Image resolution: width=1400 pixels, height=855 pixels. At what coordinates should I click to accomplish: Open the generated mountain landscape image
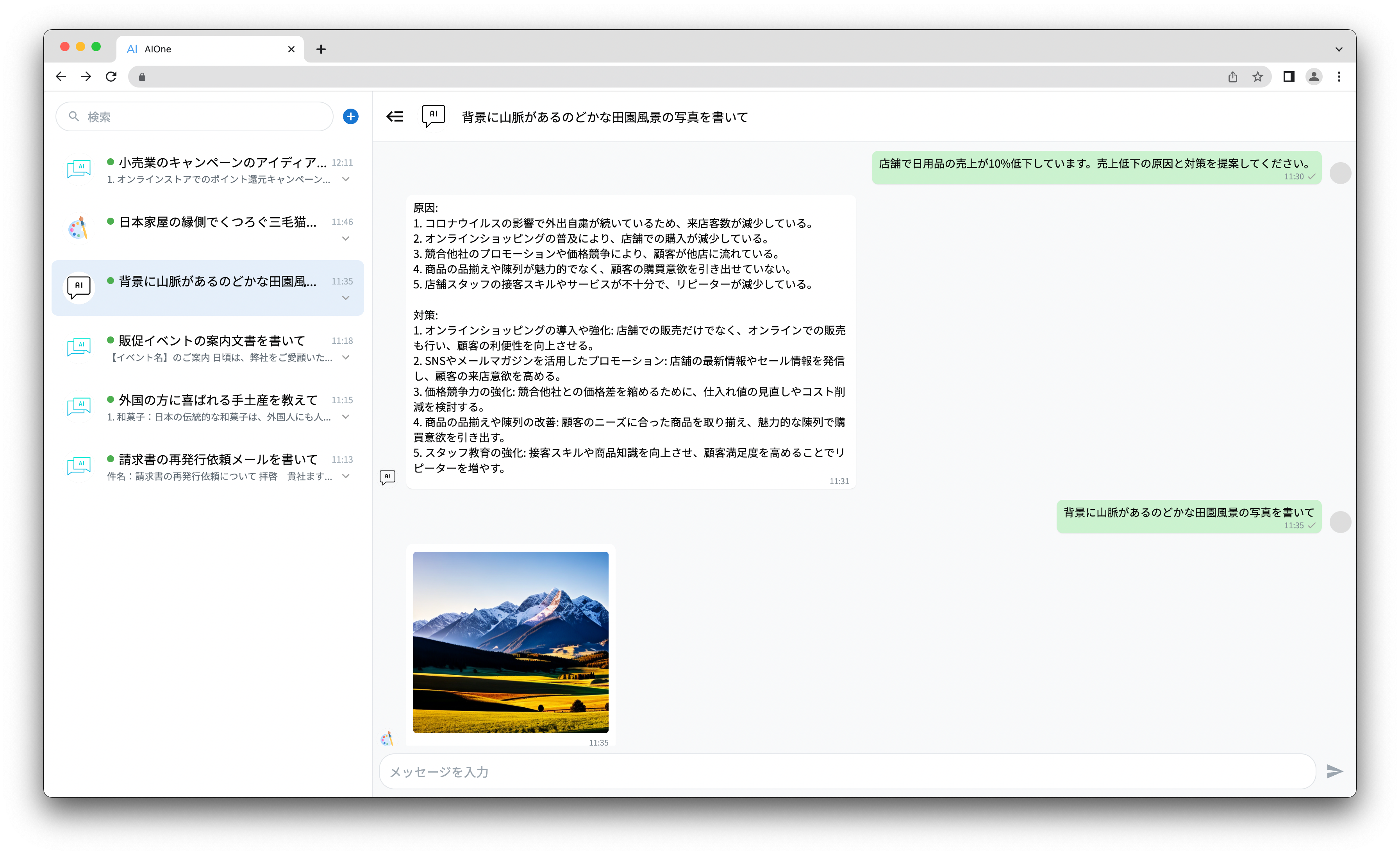click(x=510, y=642)
